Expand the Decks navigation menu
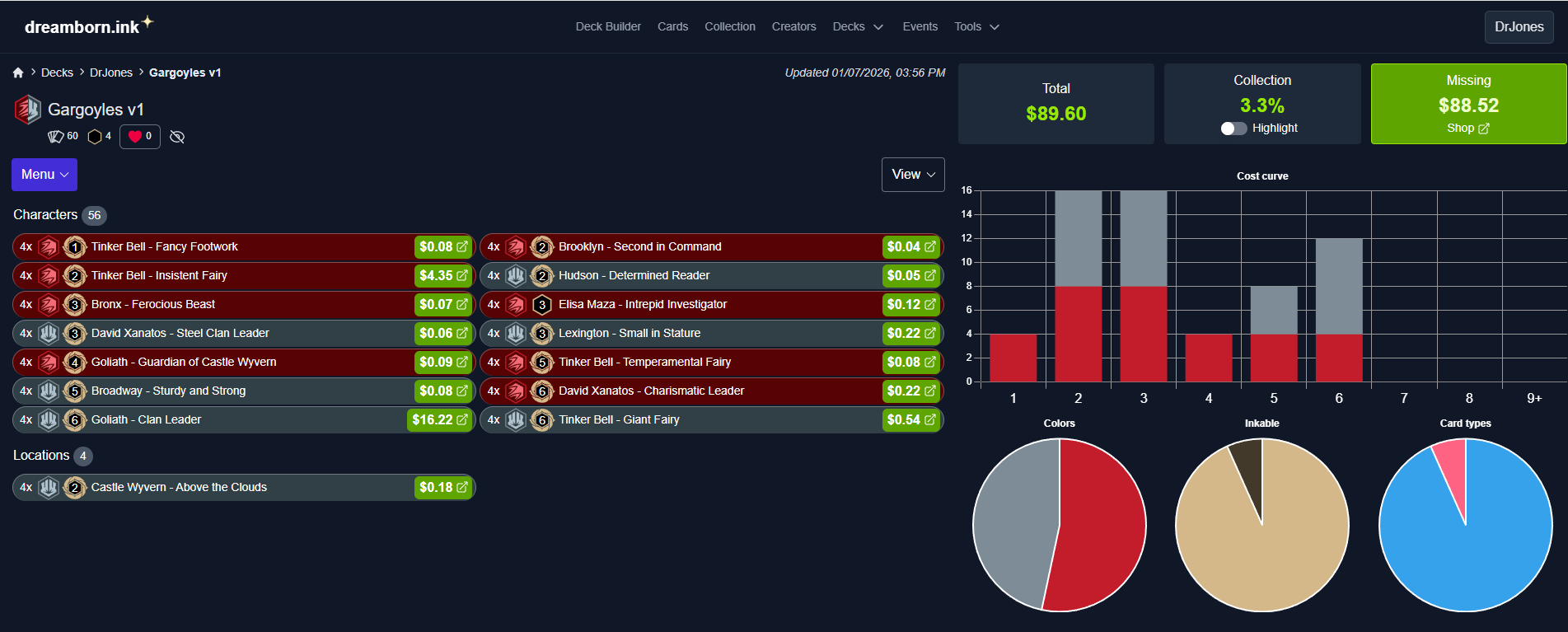The height and width of the screenshot is (632, 1568). 858,27
